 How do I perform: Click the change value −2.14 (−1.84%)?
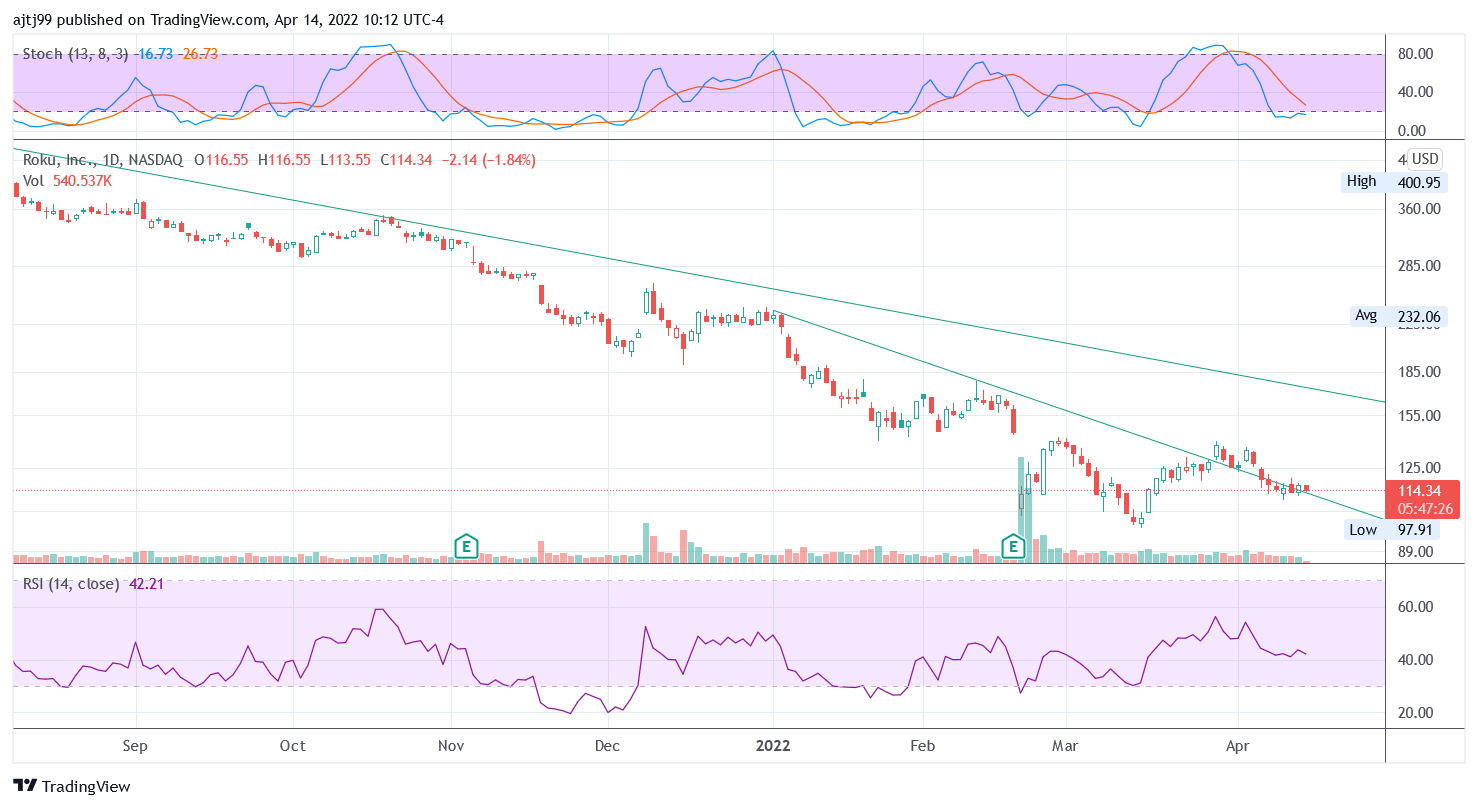pyautogui.click(x=488, y=159)
